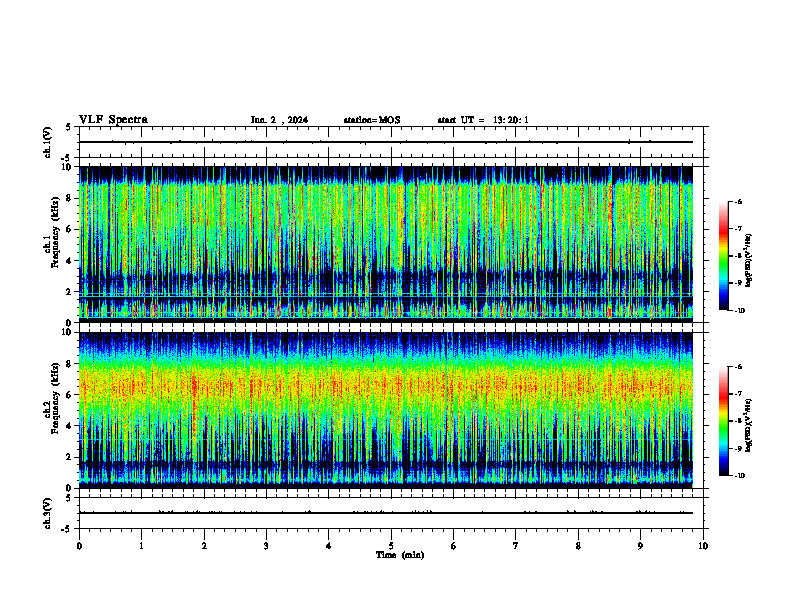The height and width of the screenshot is (612, 792).
Task: Click the 'VLF Spectra' plot title
Action: pos(113,120)
